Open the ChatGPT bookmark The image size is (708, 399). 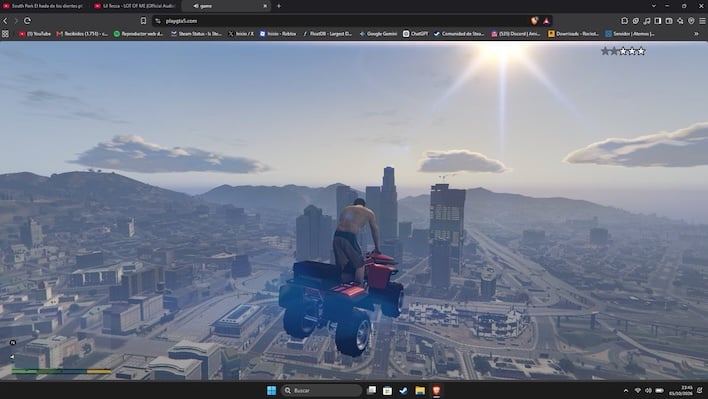[415, 34]
